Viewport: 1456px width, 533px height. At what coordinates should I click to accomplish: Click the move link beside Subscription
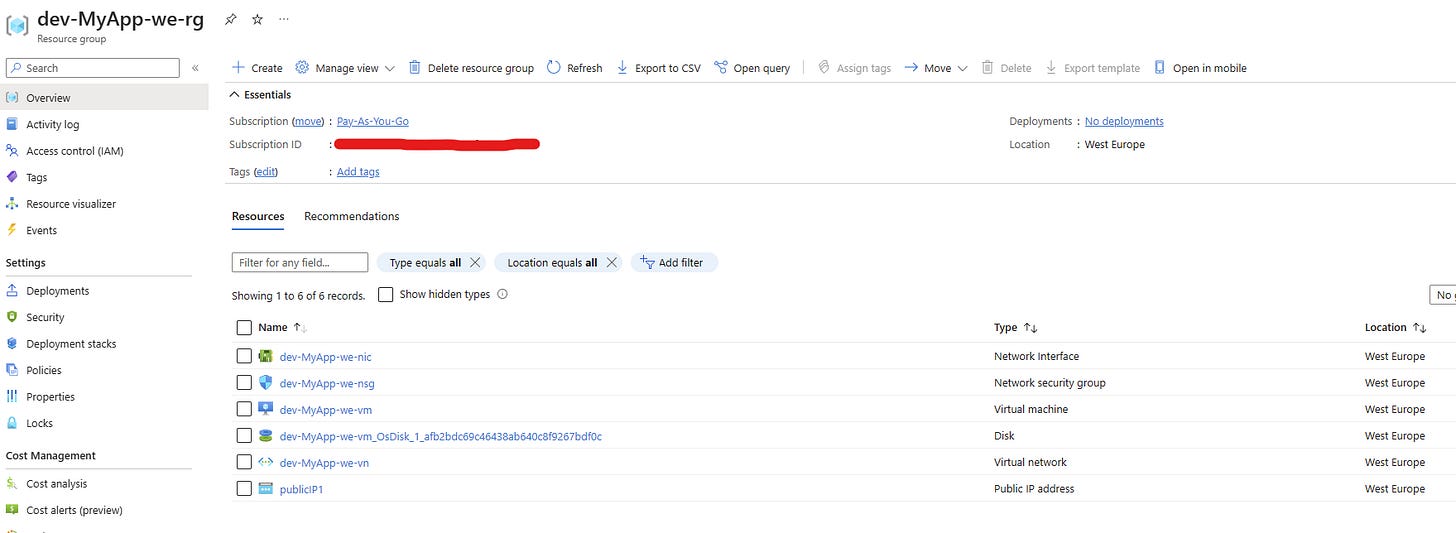[x=308, y=121]
